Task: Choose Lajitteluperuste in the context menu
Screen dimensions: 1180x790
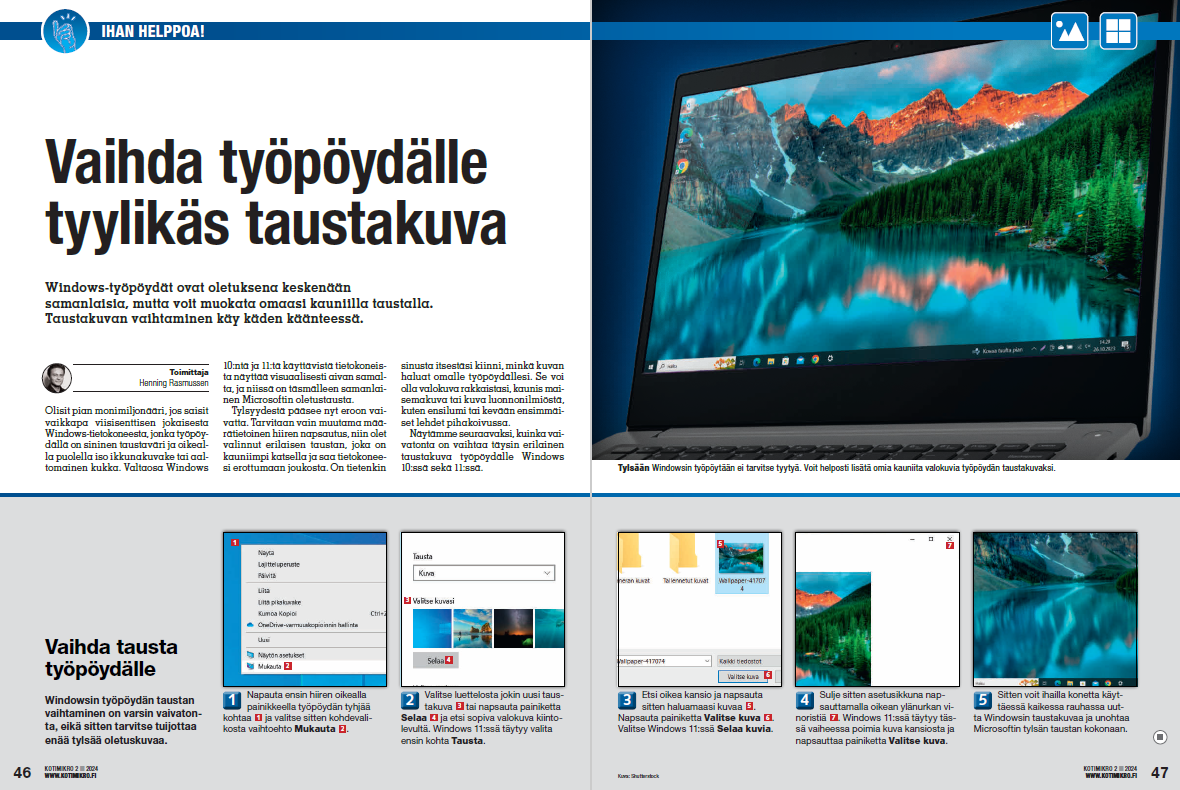Action: (278, 564)
